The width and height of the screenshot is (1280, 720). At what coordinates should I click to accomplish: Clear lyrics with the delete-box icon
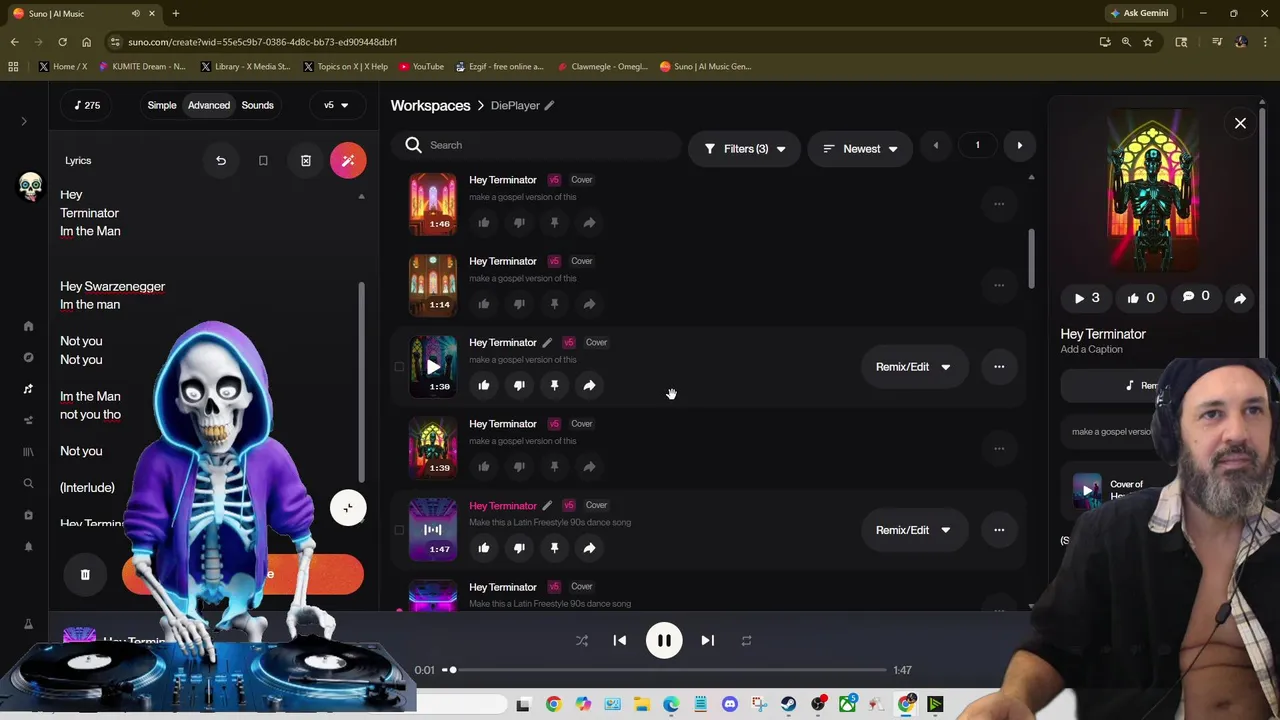306,160
